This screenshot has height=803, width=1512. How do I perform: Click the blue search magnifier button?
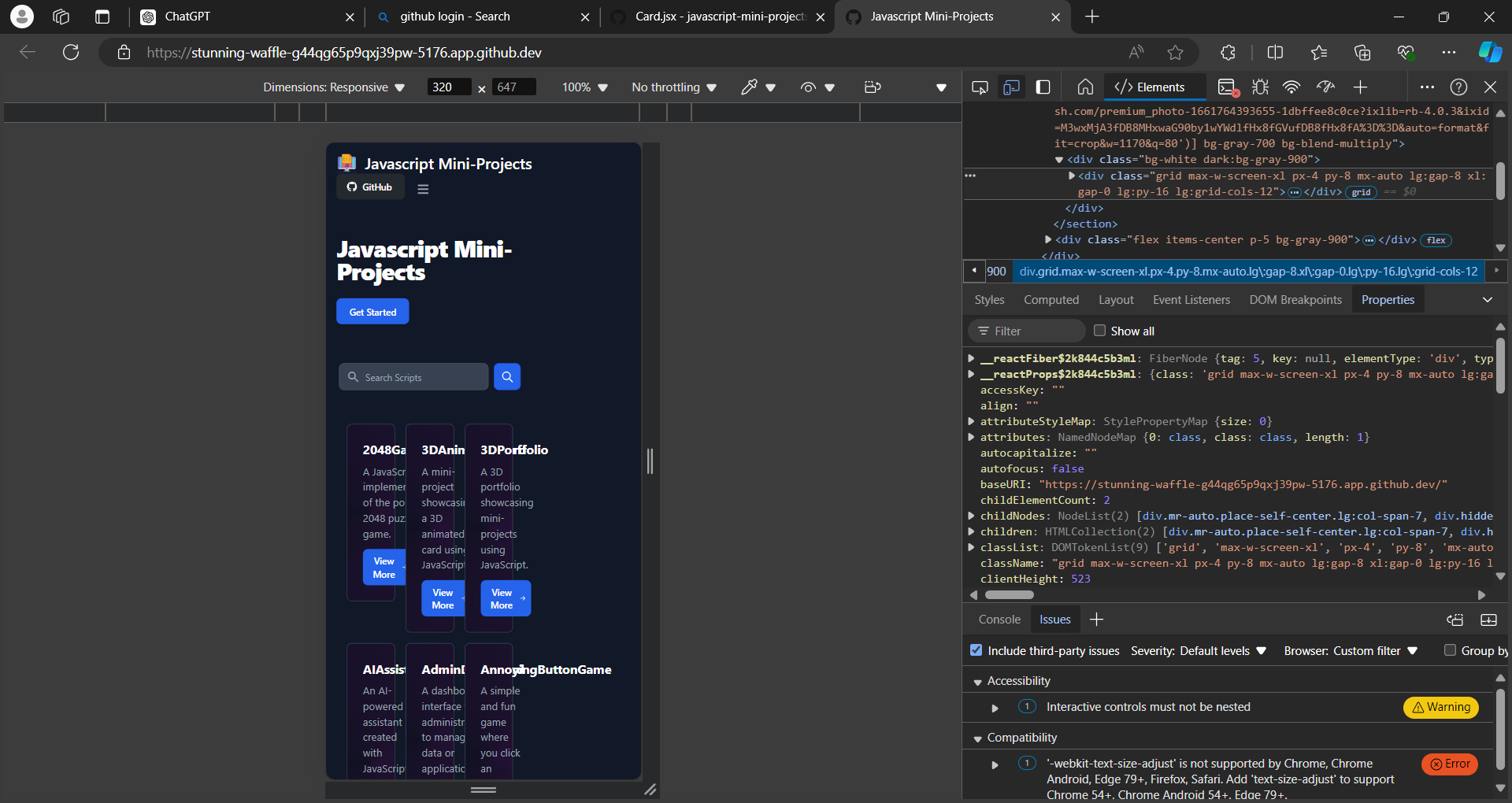click(x=507, y=377)
